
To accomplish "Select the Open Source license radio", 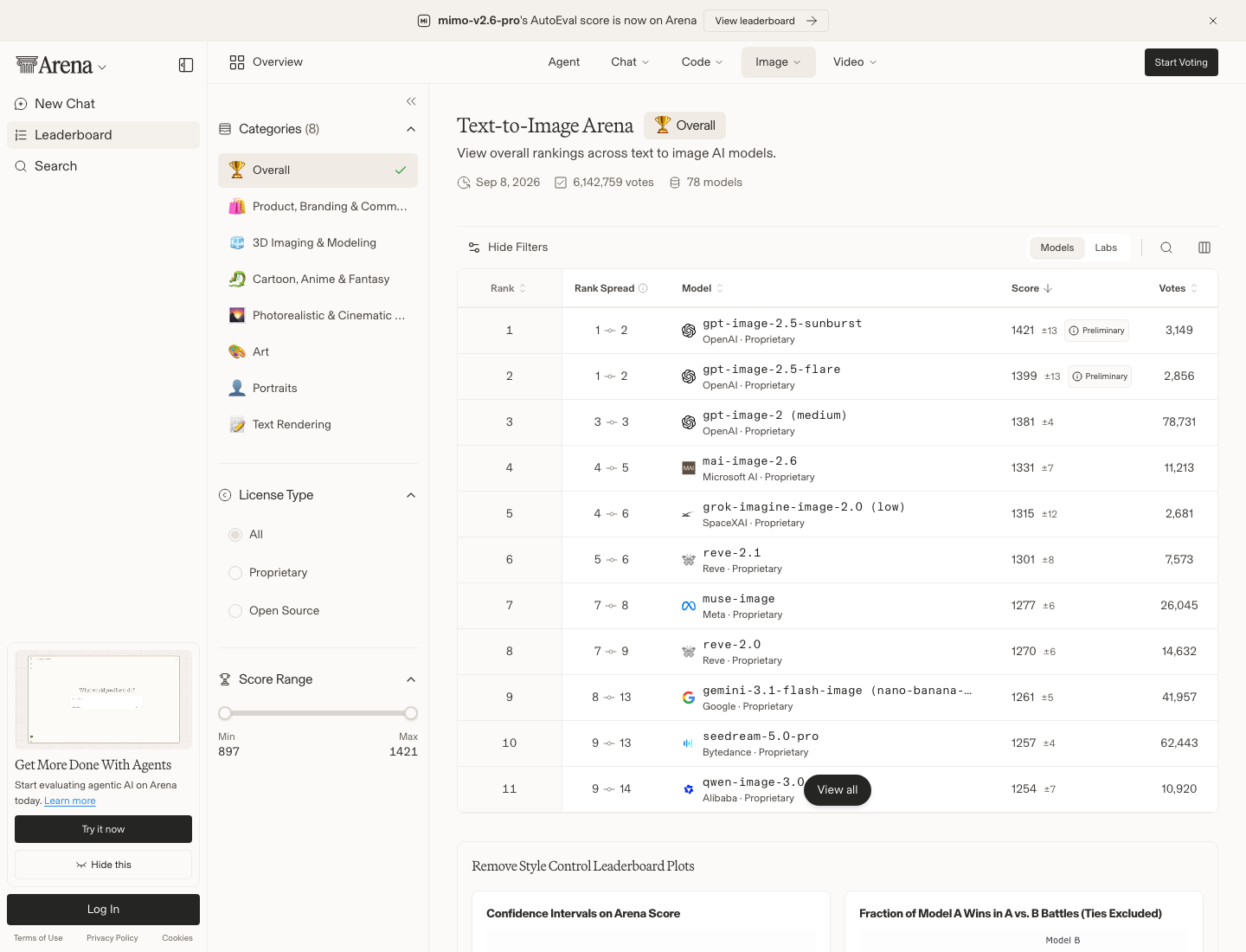I will 235,611.
